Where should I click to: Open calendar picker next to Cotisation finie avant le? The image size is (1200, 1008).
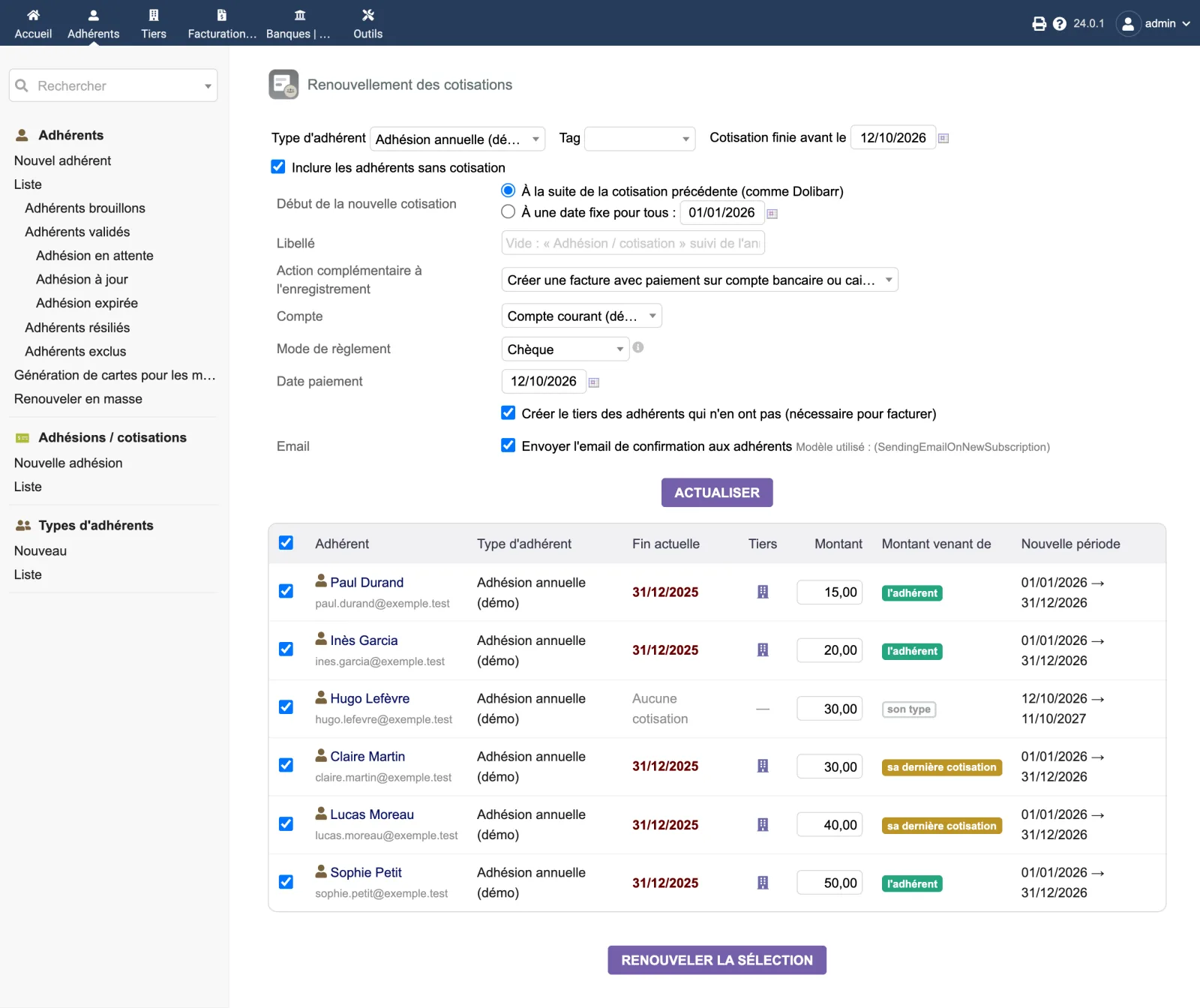943,139
